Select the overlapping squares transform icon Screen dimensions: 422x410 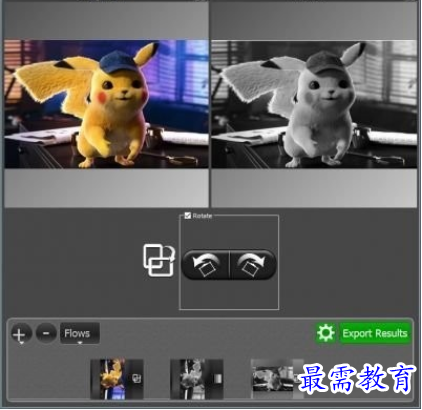pos(159,260)
